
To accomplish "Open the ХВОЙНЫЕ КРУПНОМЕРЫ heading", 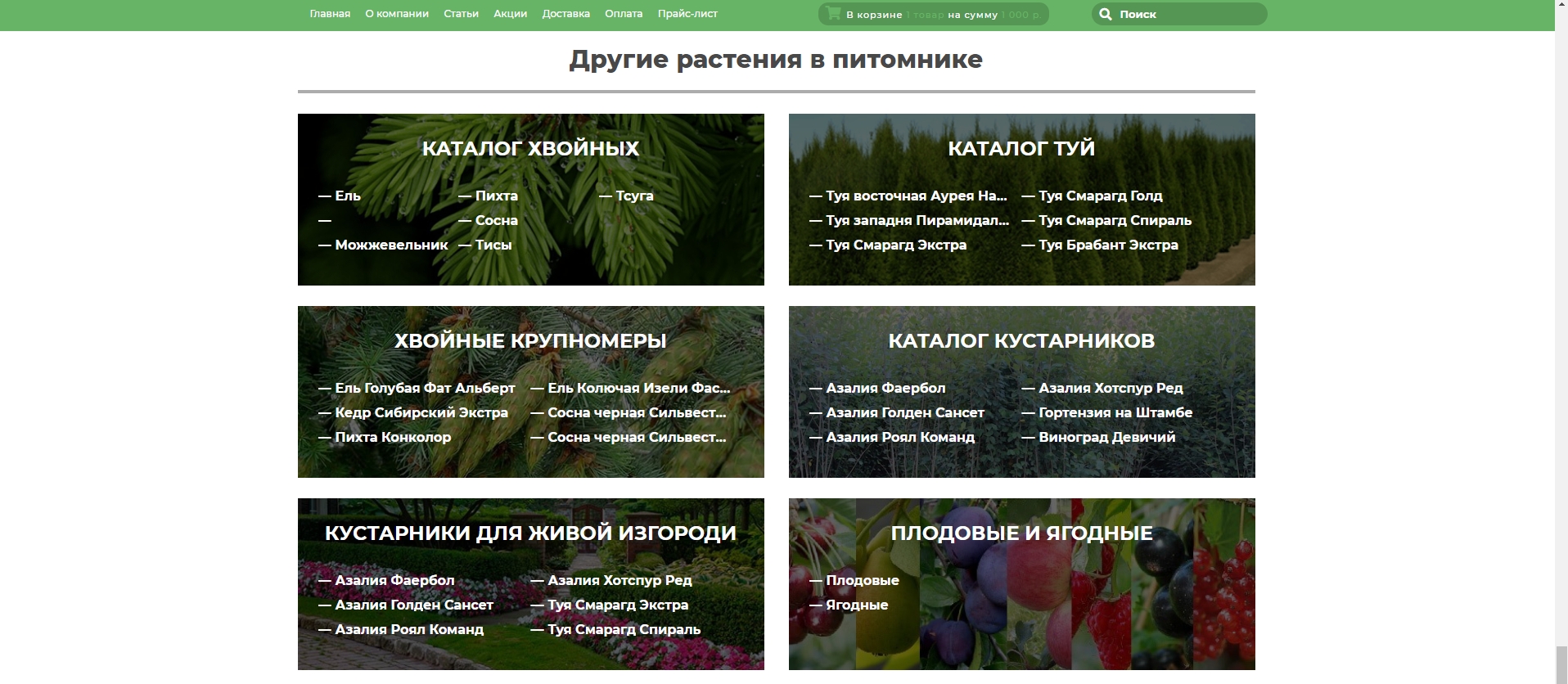I will coord(530,340).
